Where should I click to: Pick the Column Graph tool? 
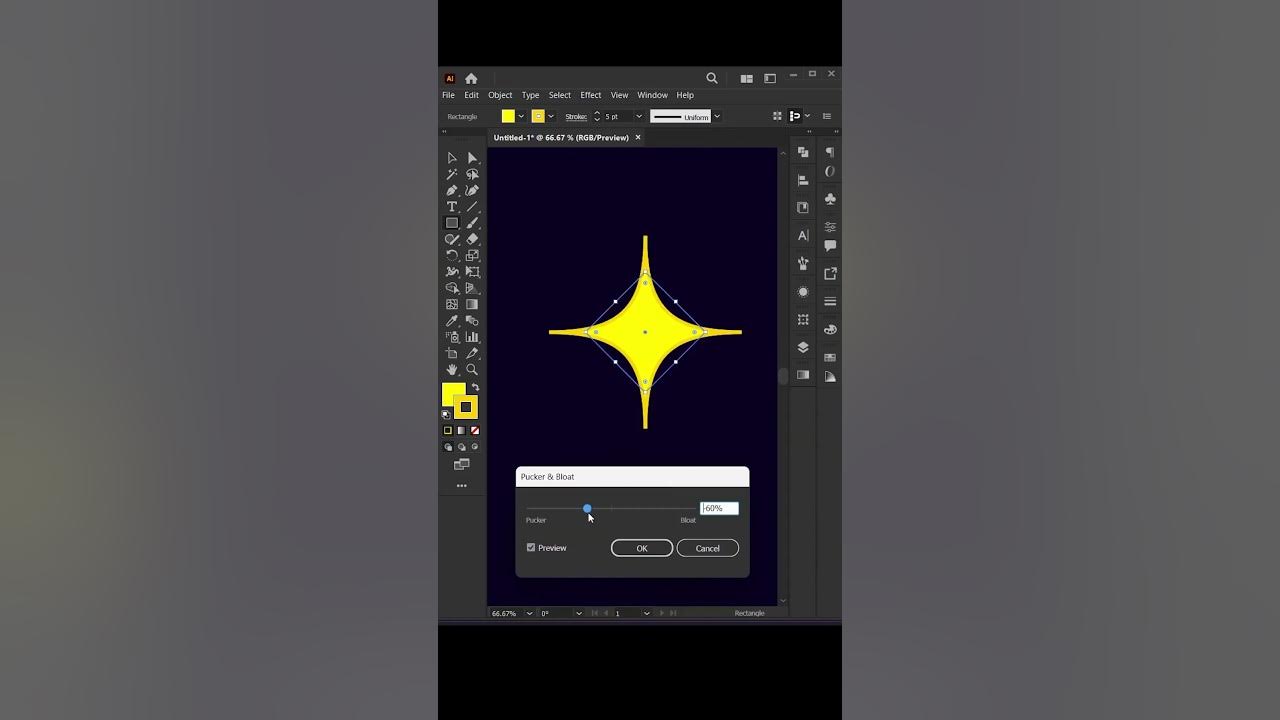pyautogui.click(x=472, y=337)
